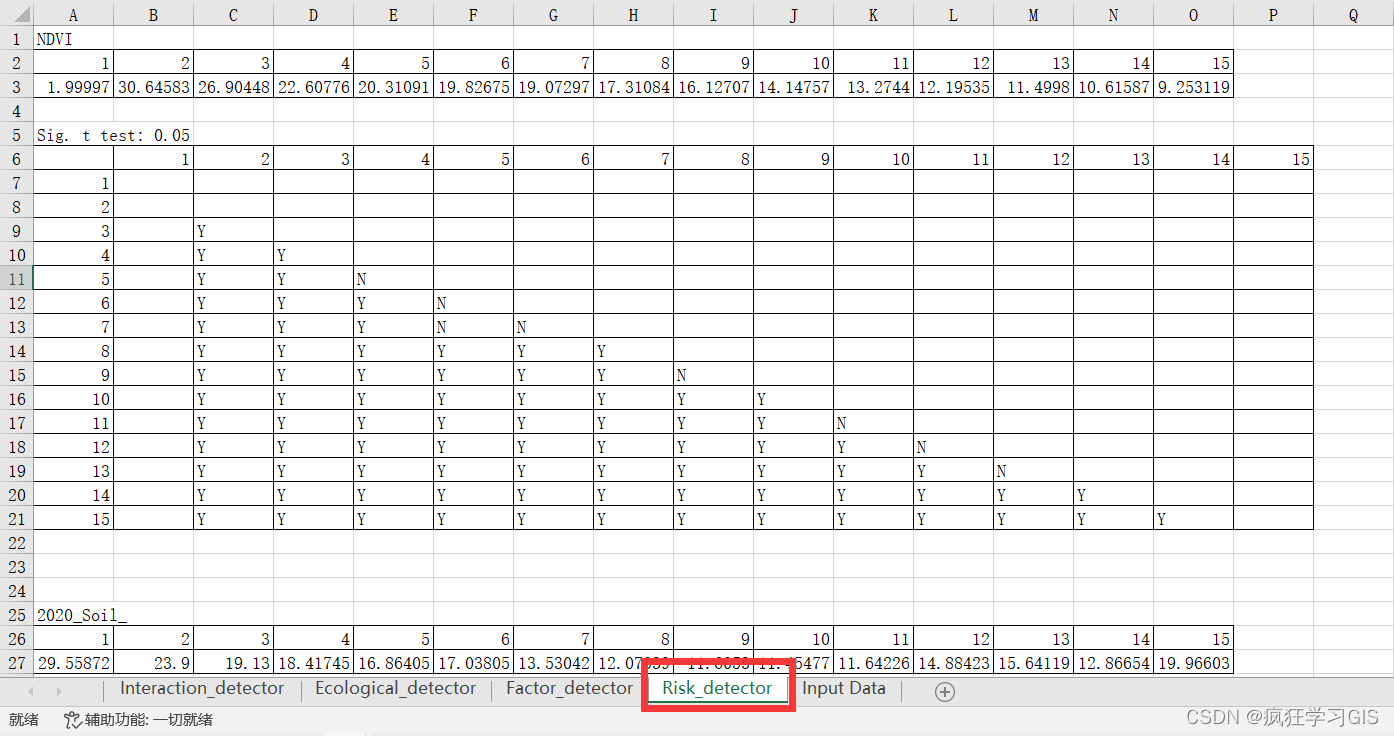Viewport: 1394px width, 736px height.
Task: Select cell with value 18.41745
Action: coord(314,663)
